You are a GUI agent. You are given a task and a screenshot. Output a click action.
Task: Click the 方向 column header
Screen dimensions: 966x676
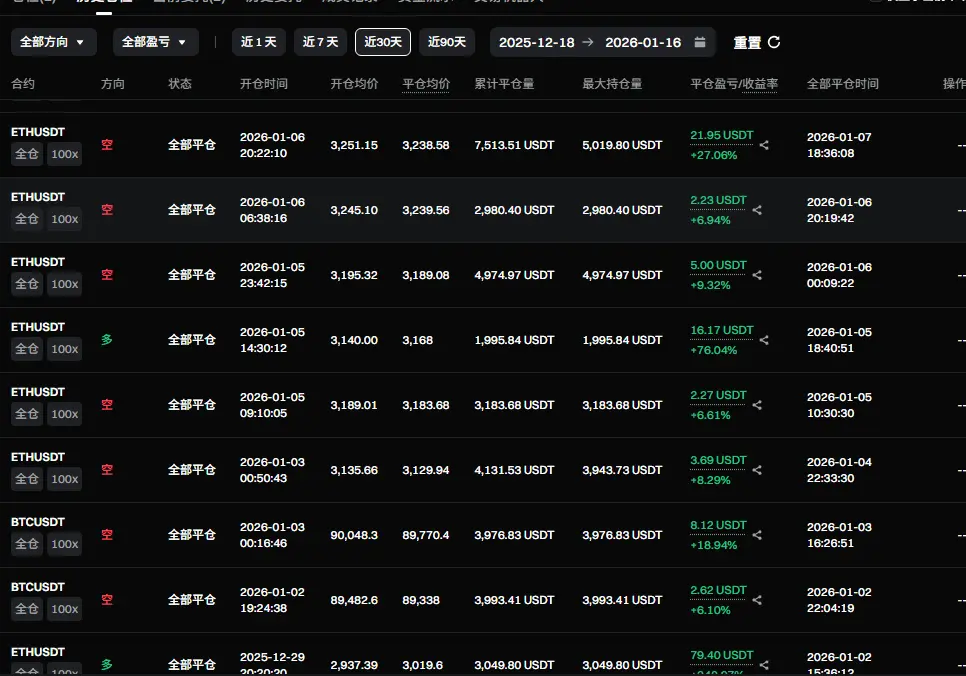tap(113, 84)
